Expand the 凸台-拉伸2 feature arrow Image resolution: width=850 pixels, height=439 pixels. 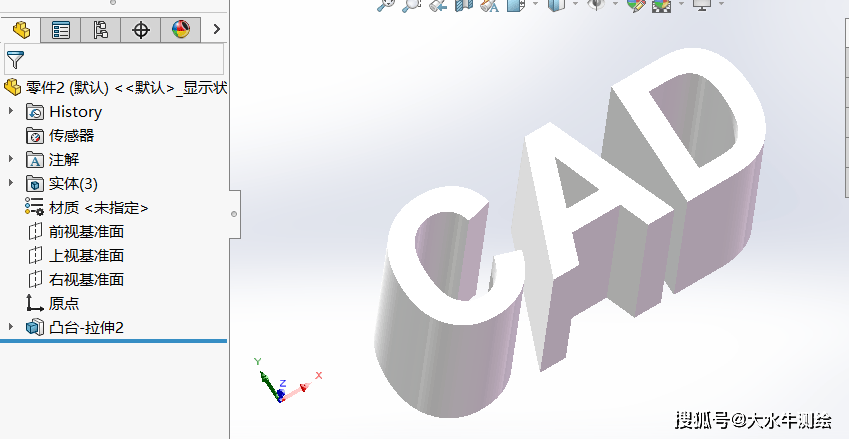(x=10, y=327)
